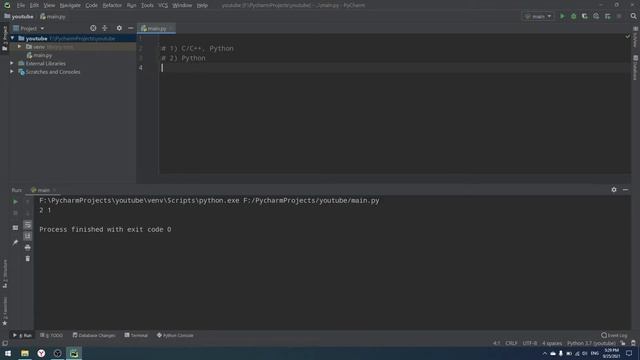Print the console output
This screenshot has height=360, width=640.
click(28, 248)
